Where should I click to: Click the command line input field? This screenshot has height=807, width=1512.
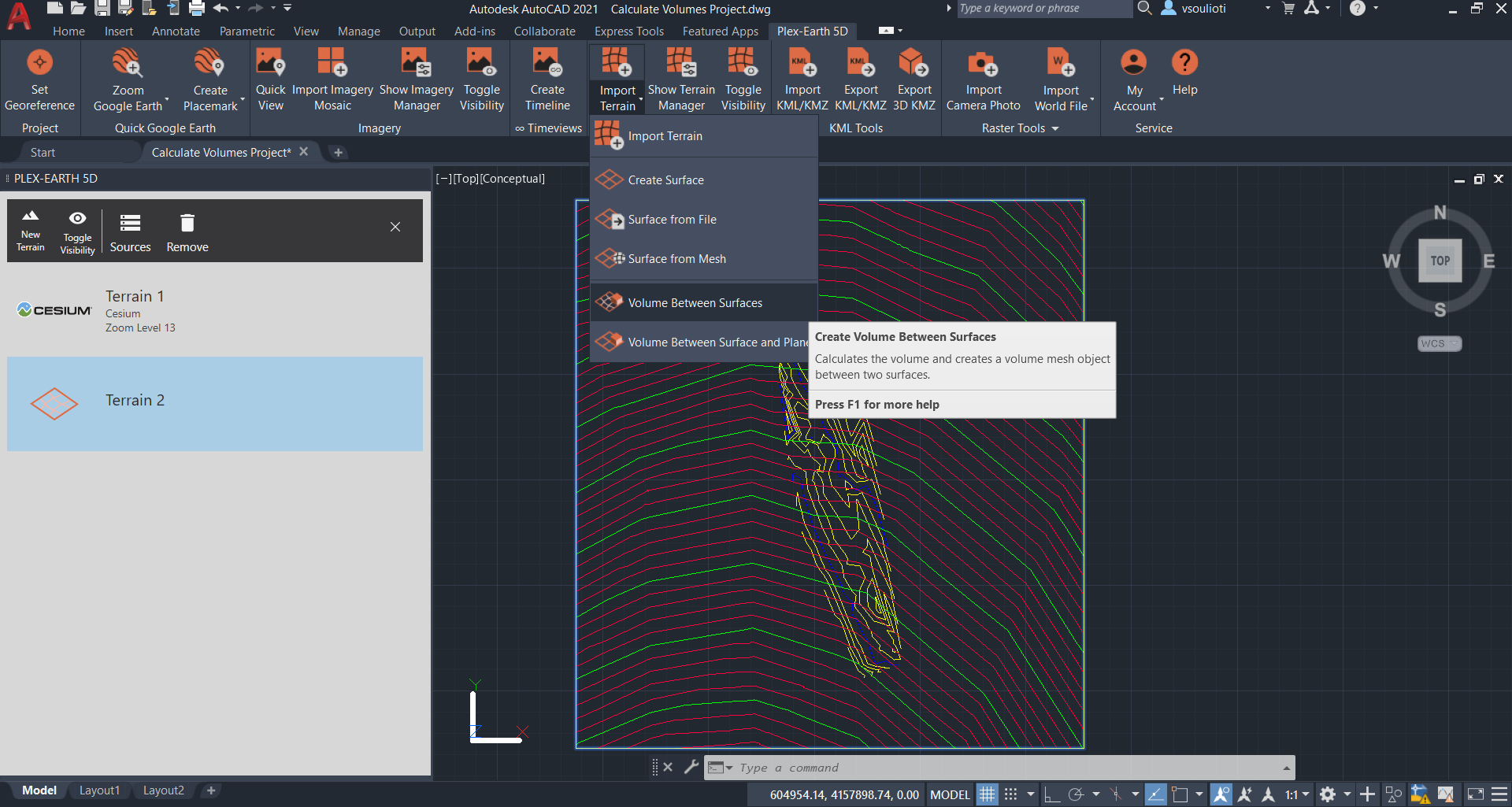tap(1006, 768)
